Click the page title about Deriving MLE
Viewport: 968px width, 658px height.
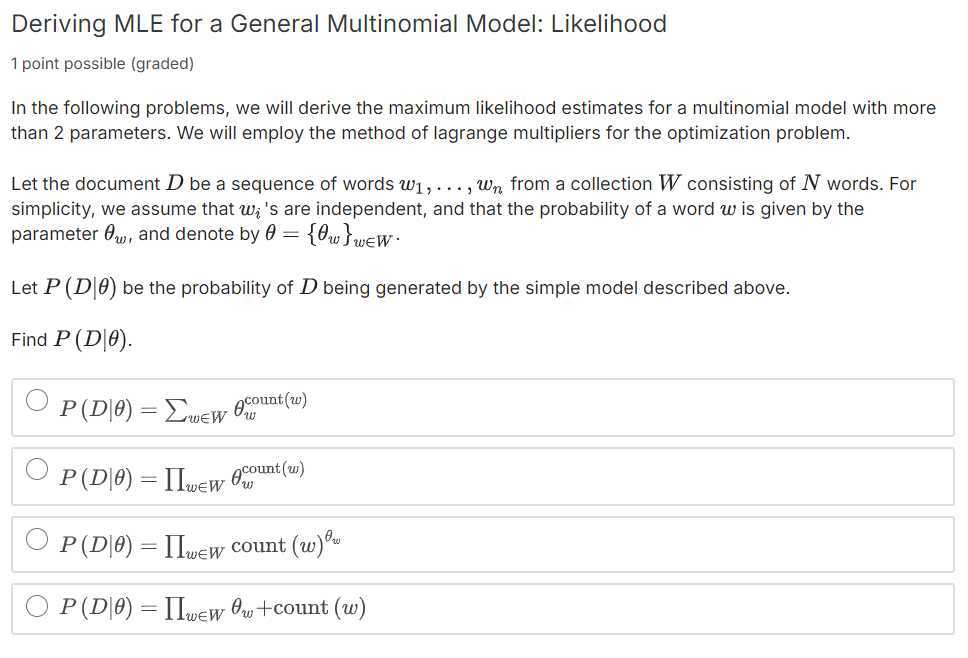tap(338, 23)
